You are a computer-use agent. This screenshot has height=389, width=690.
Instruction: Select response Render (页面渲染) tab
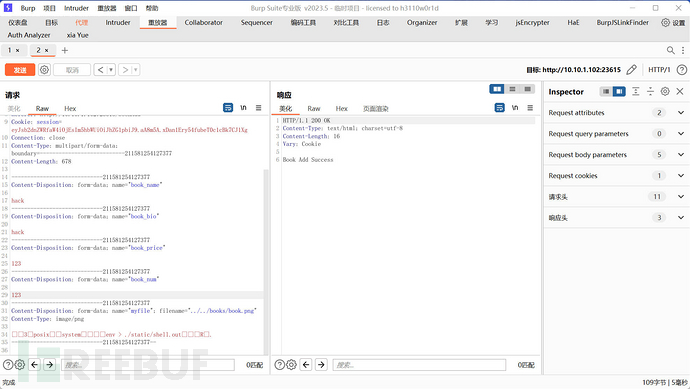click(x=375, y=108)
